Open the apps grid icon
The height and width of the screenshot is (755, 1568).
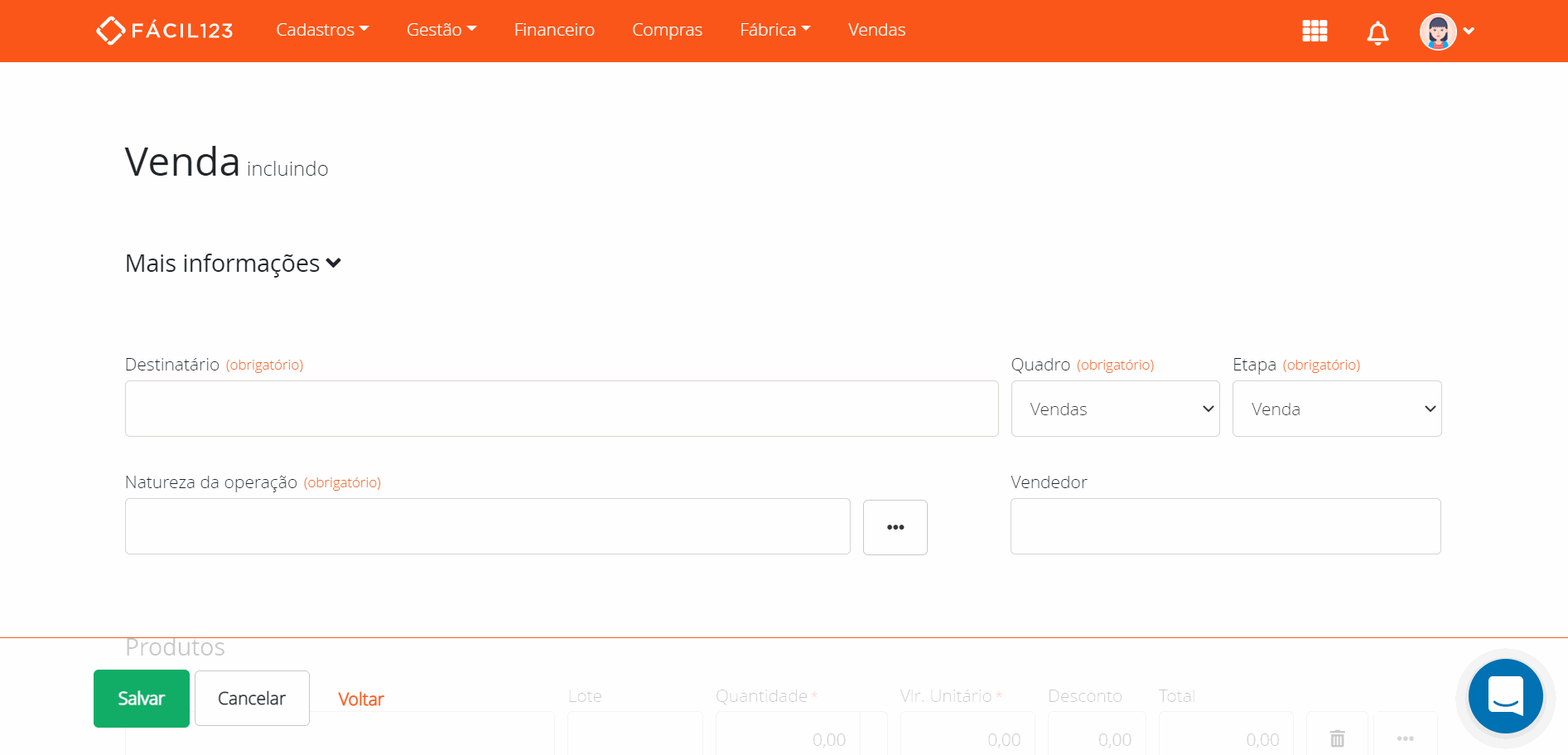[x=1315, y=31]
